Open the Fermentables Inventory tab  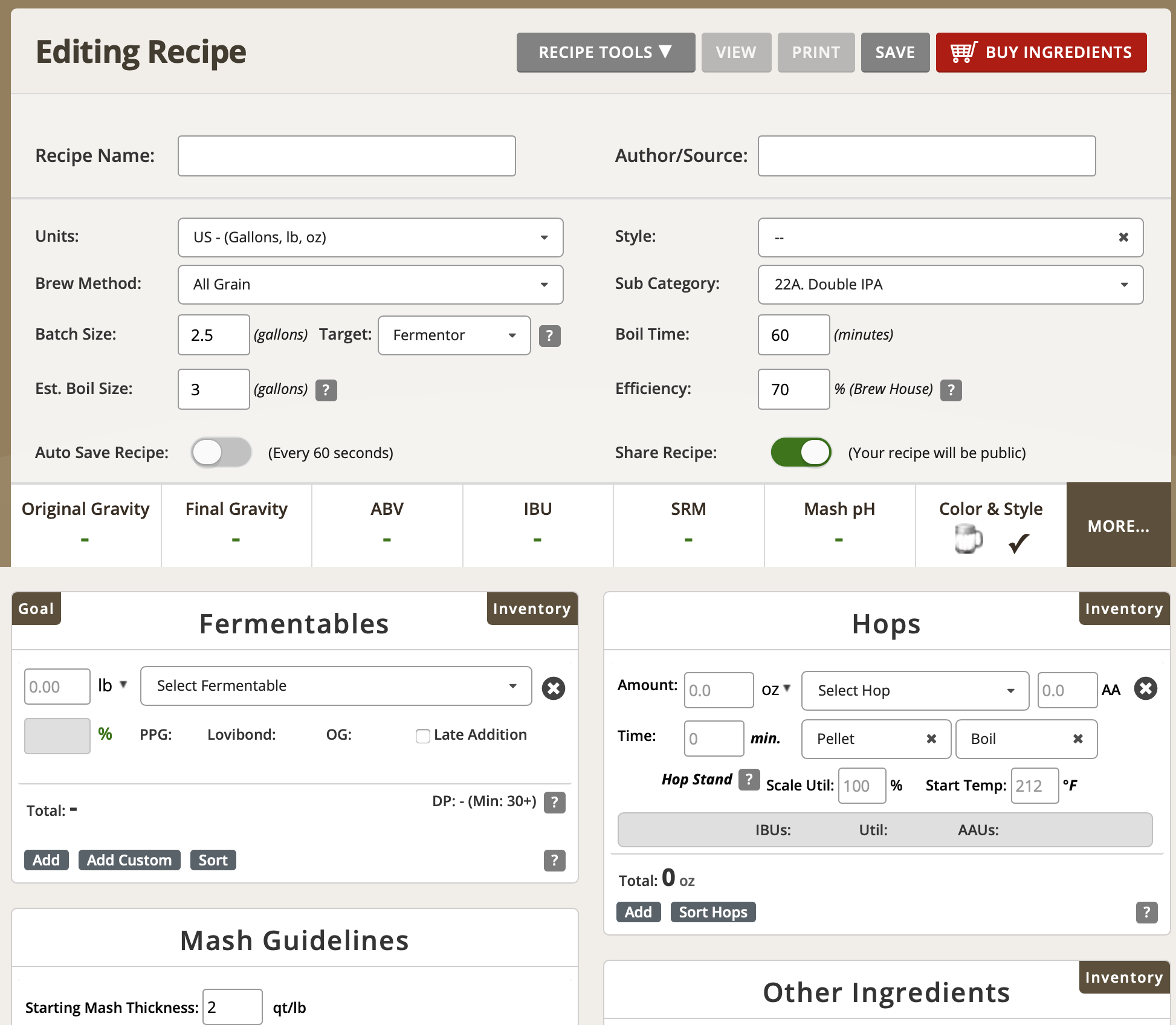[531, 609]
